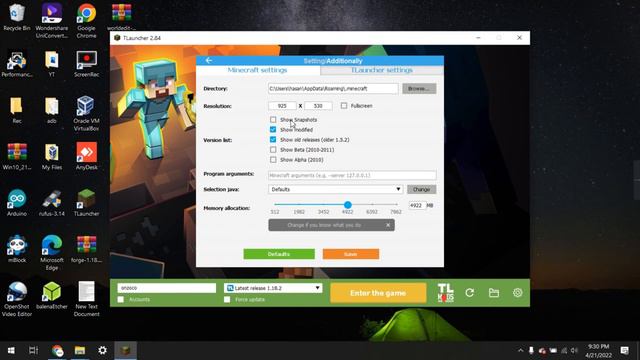This screenshot has height=360, width=640.
Task: Open File Explorer from taskbar
Action: point(80,350)
